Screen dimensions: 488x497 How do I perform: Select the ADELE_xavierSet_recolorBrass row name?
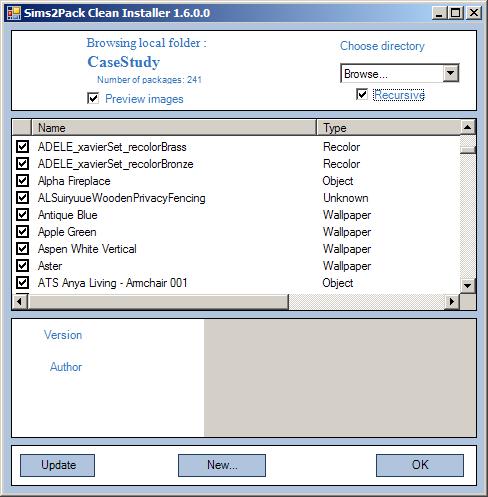(112, 147)
